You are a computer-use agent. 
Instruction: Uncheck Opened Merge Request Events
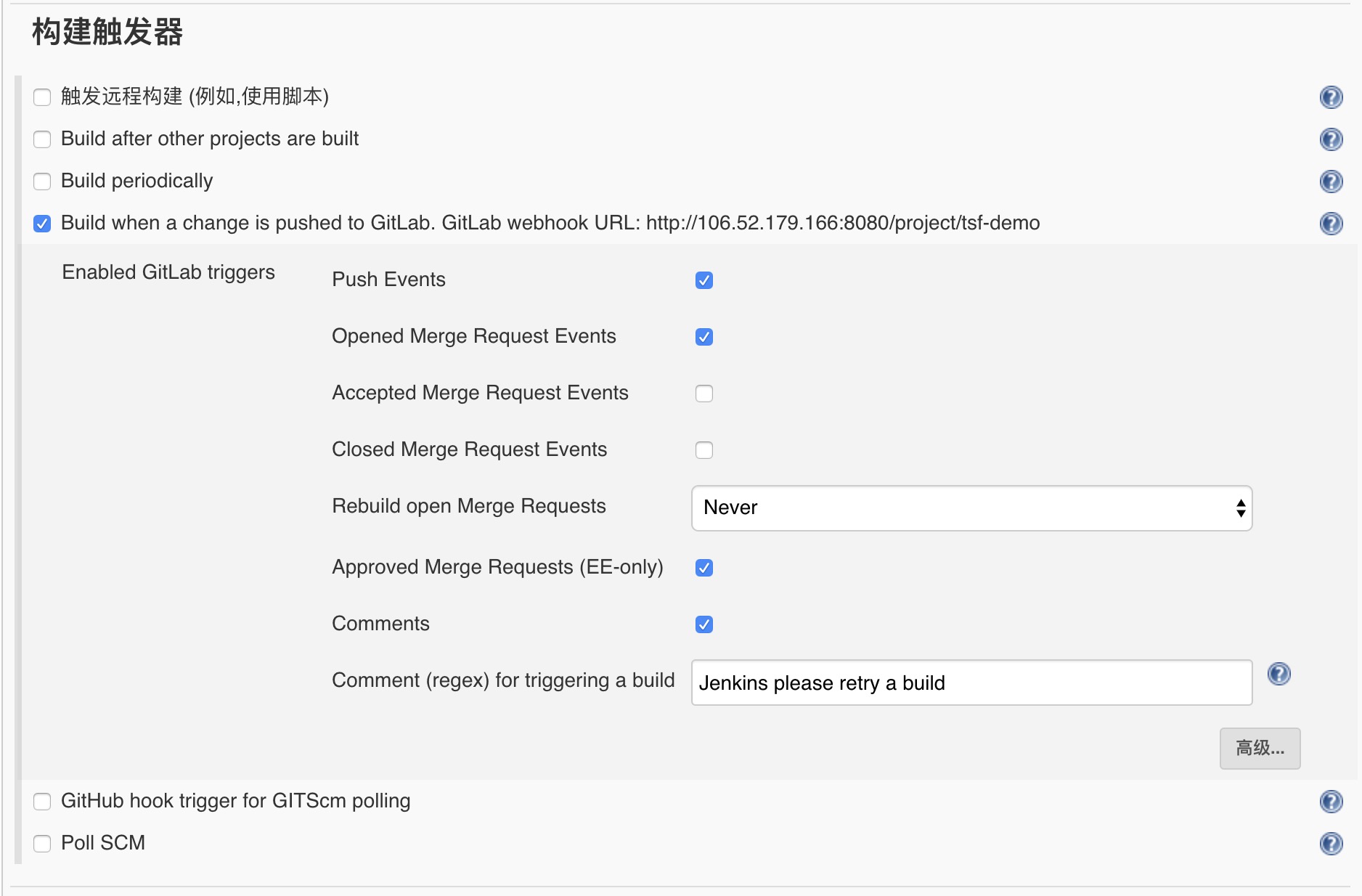pos(704,337)
